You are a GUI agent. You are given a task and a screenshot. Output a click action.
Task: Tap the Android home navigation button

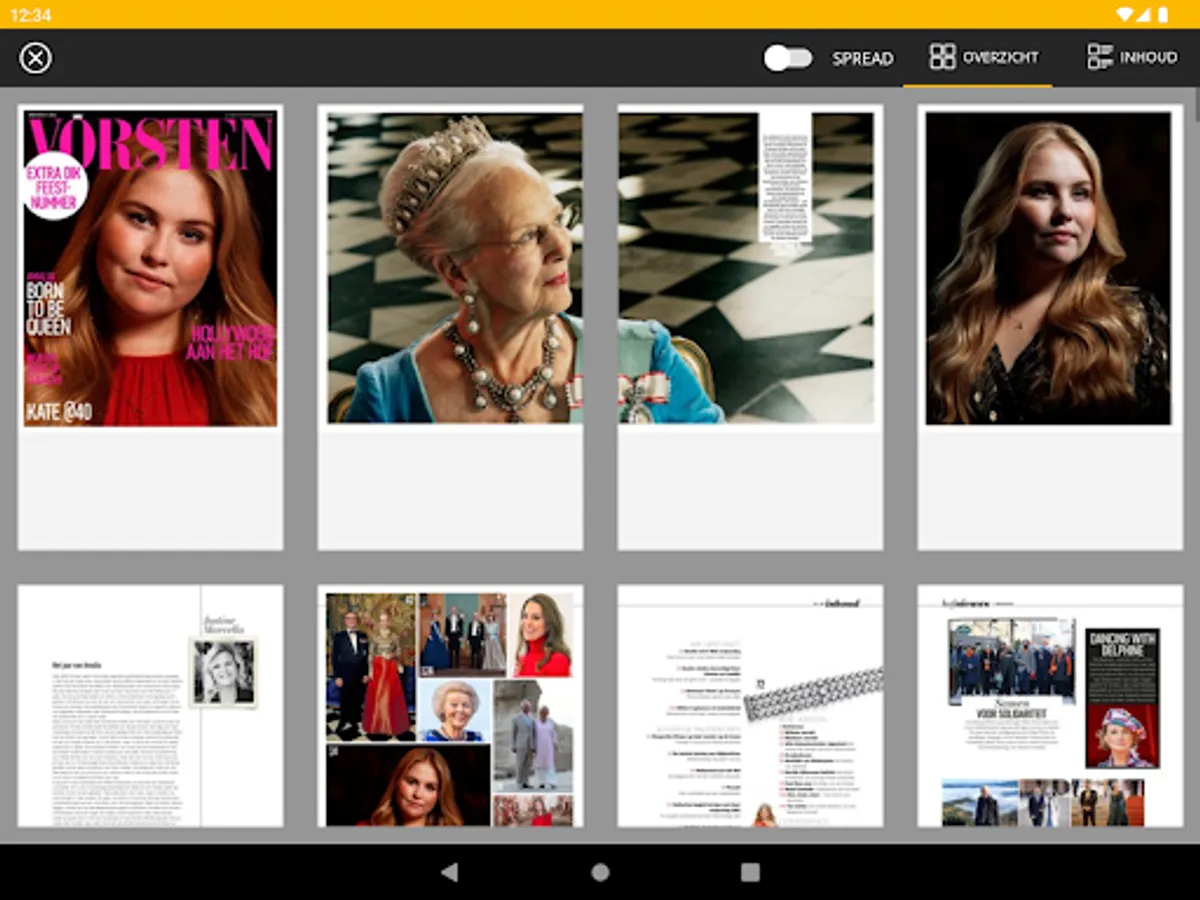[x=600, y=872]
